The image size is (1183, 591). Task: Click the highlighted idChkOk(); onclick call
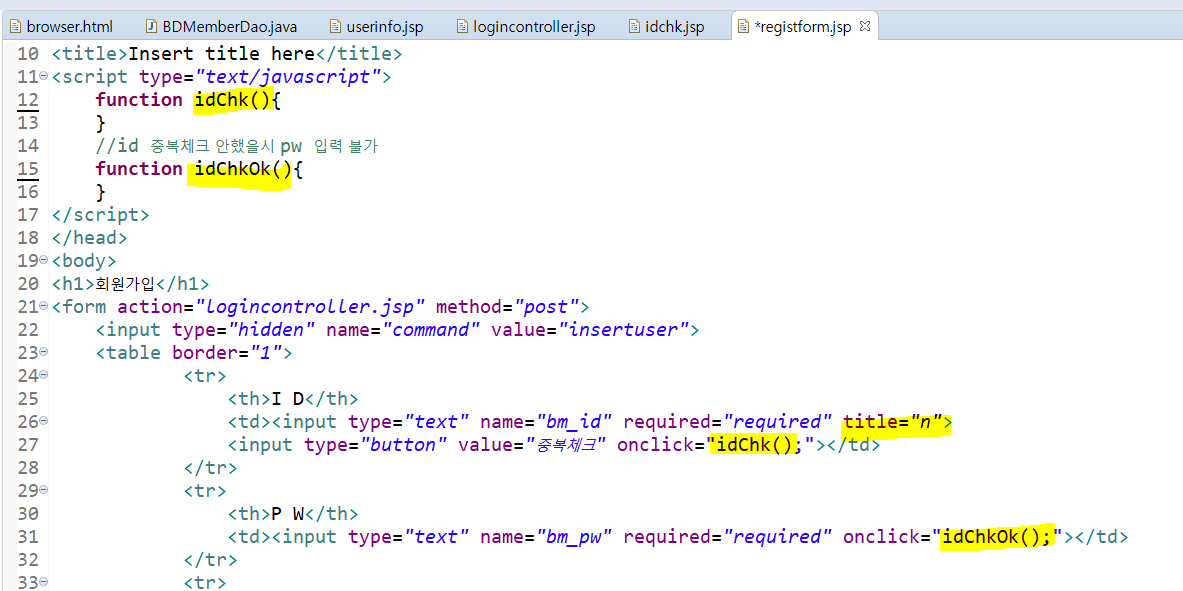tap(997, 537)
